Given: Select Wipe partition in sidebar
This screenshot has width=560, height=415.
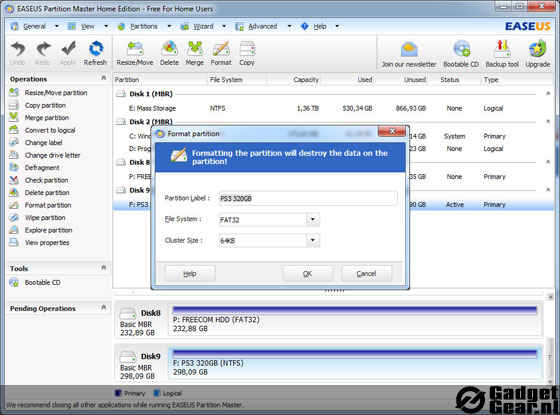Looking at the screenshot, I should click(37, 218).
